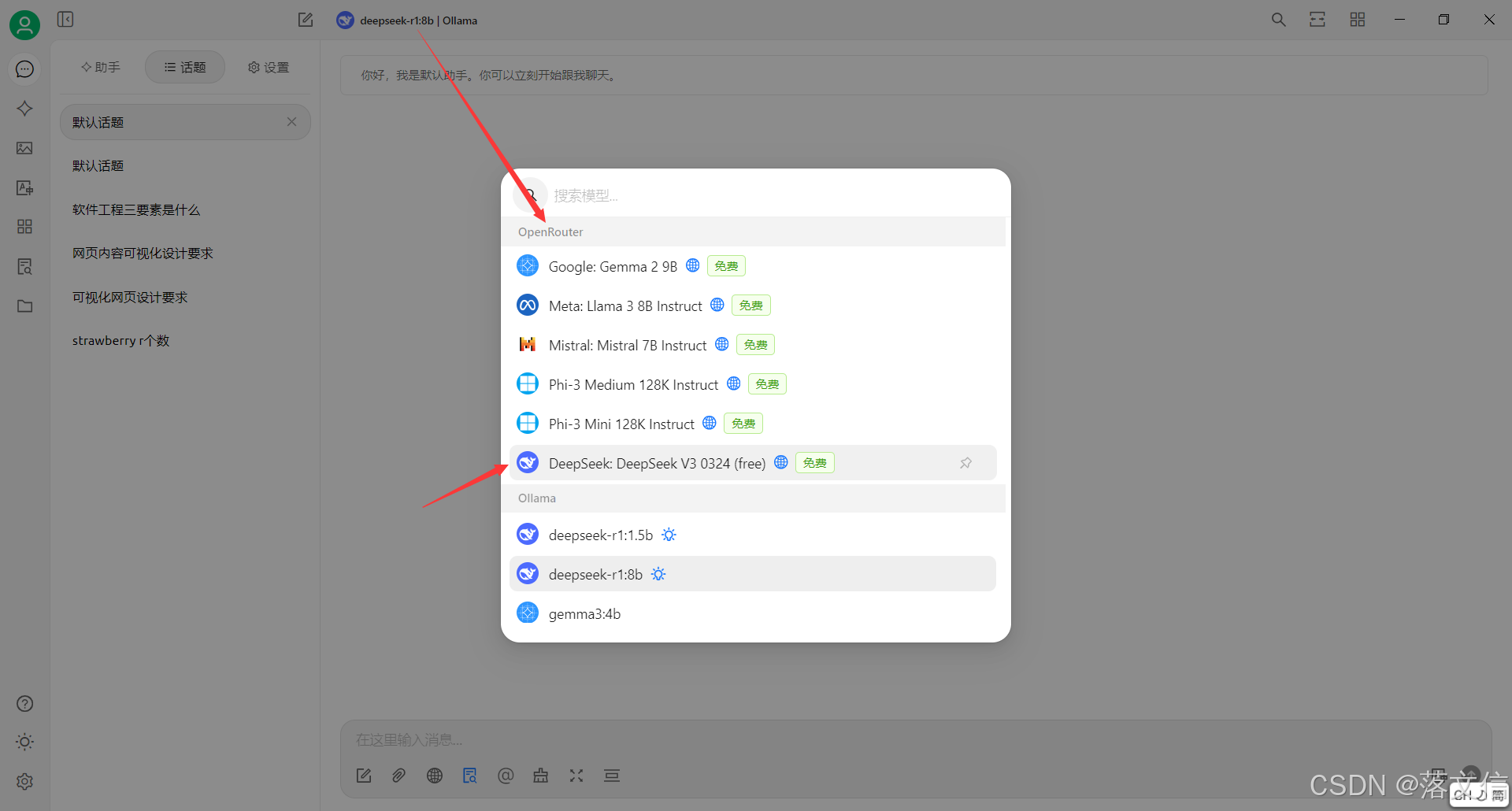Click the OpenRouter group header
Viewport: 1512px width, 811px height.
(753, 231)
